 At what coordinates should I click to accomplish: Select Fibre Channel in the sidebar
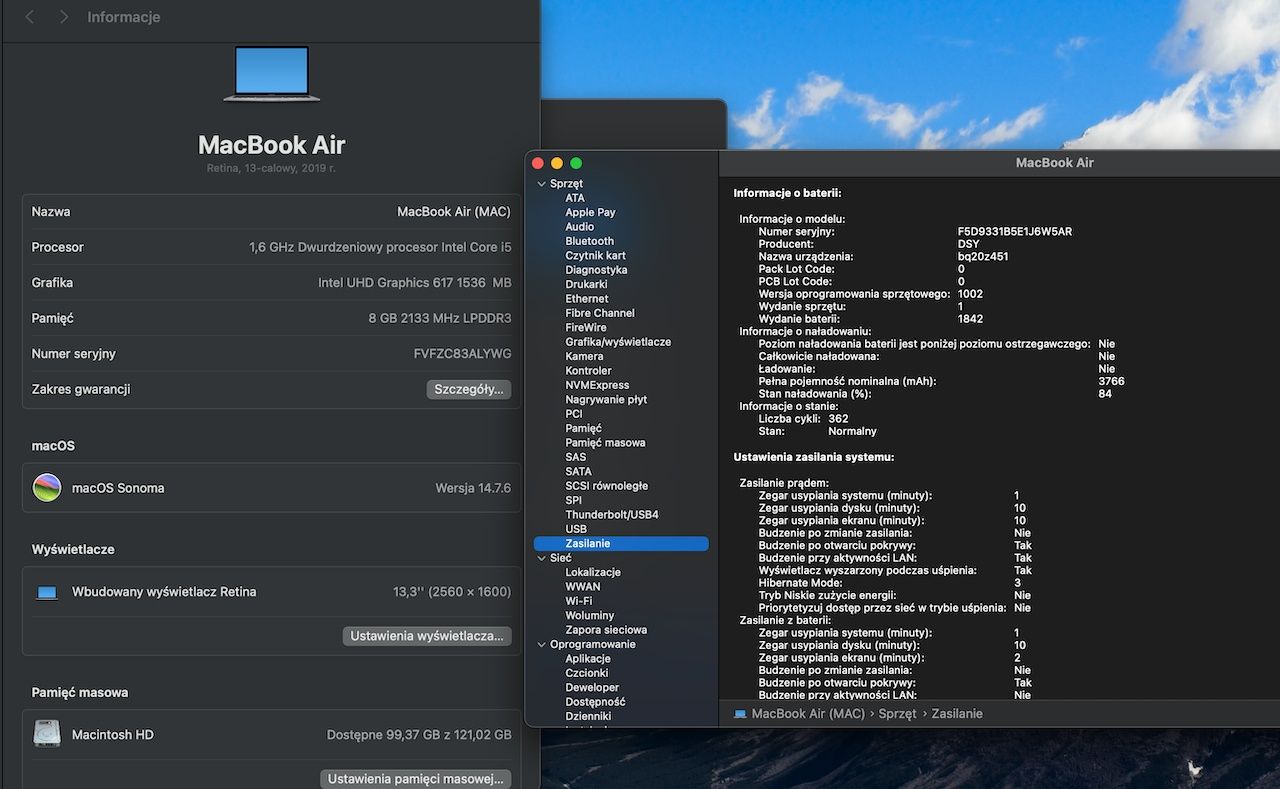pyautogui.click(x=600, y=313)
